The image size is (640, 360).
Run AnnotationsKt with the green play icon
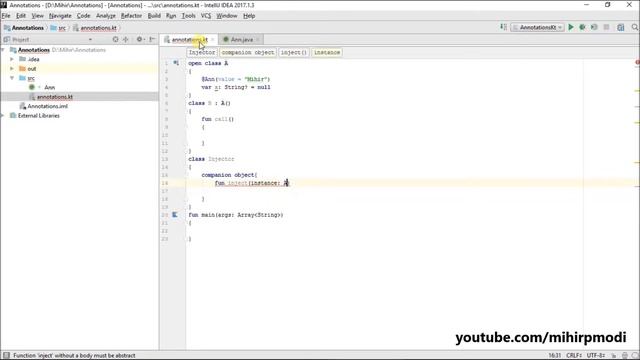coord(571,27)
